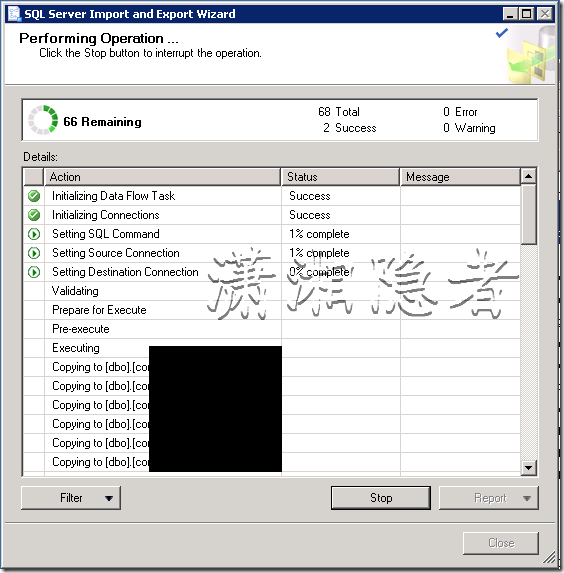Select the Prepare for Execute row
Viewport: 564px width, 573px height.
(272, 310)
